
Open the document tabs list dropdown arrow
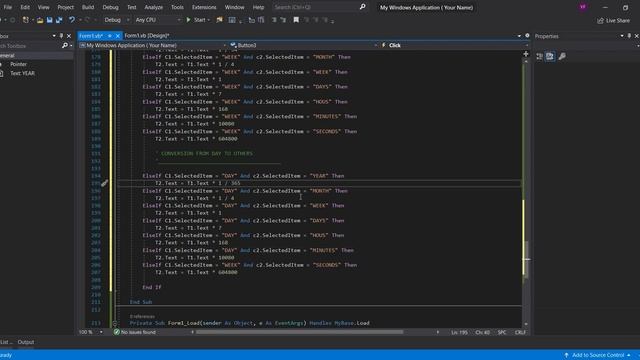(519, 36)
